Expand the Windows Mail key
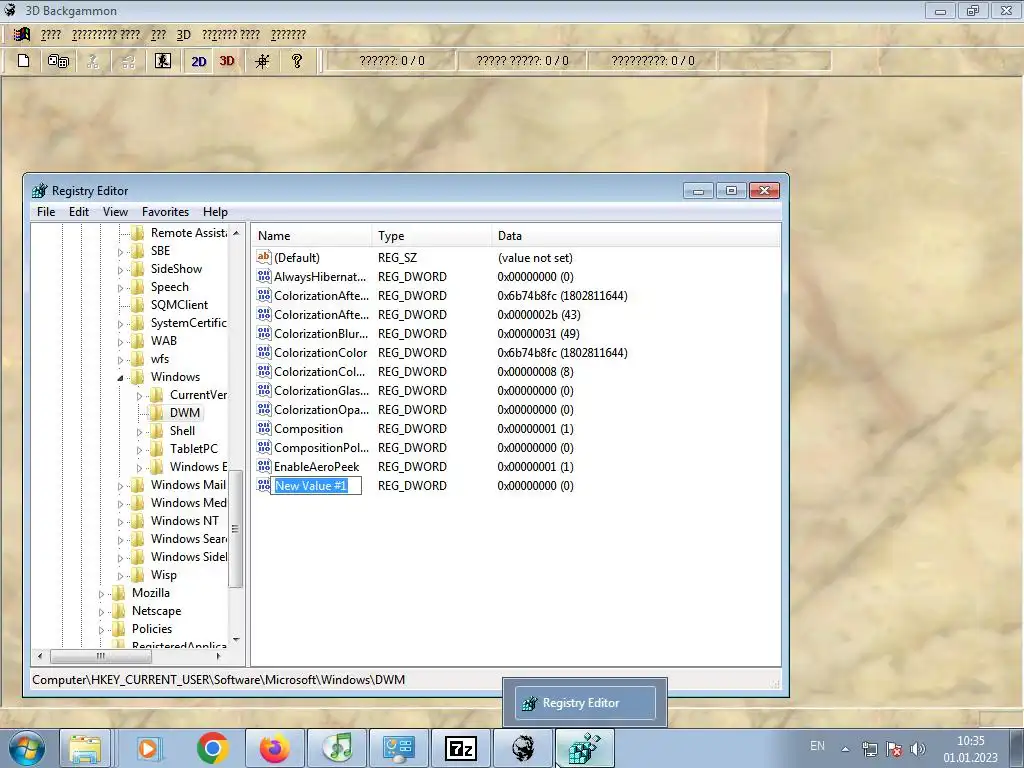1024x768 pixels. 120,486
